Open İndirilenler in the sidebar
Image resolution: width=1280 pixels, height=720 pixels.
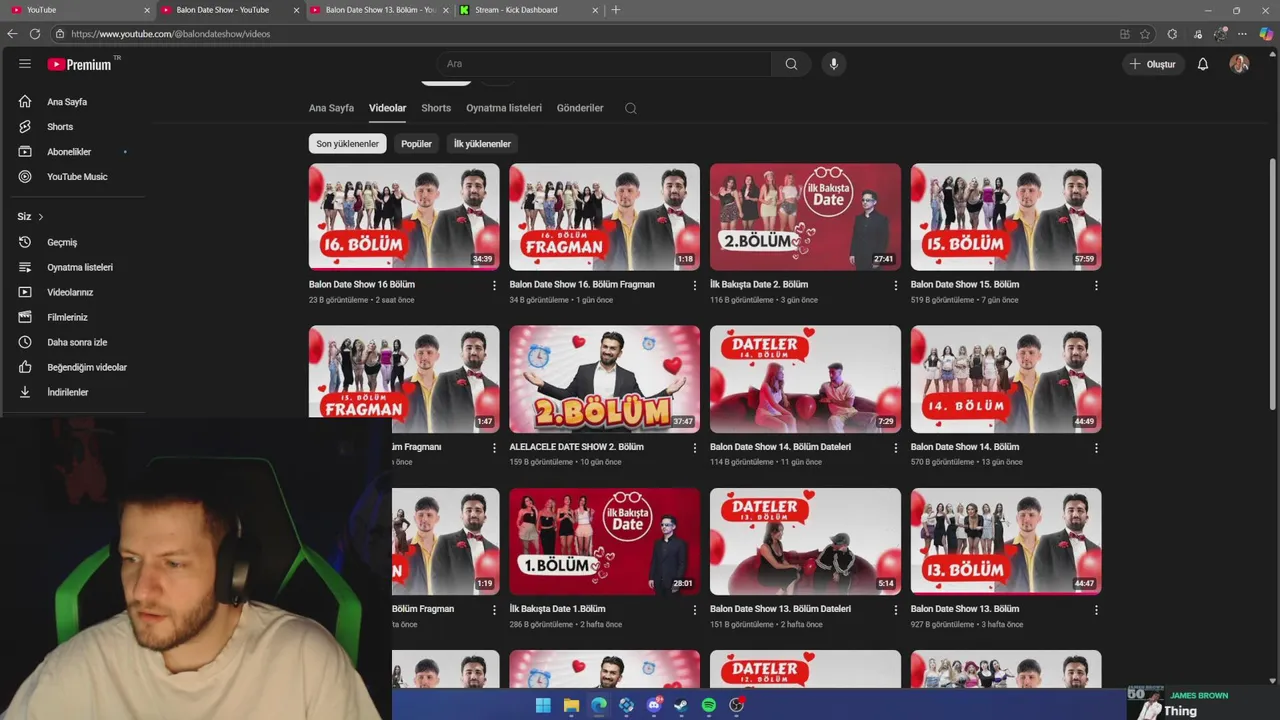point(68,392)
